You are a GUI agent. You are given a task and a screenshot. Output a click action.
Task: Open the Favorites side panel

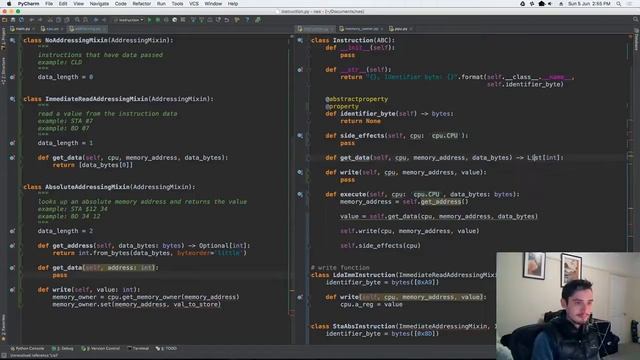pyautogui.click(x=3, y=327)
